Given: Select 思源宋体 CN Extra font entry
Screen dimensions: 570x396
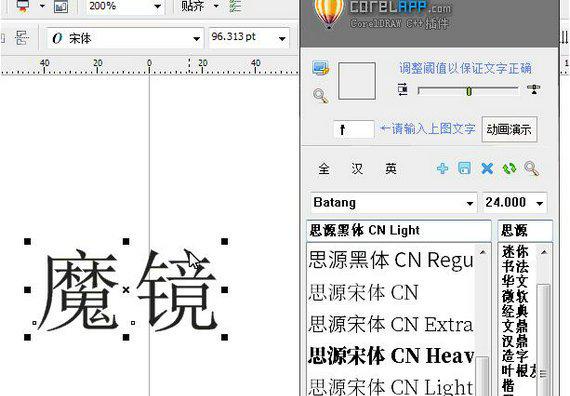Looking at the screenshot, I should [x=391, y=324].
